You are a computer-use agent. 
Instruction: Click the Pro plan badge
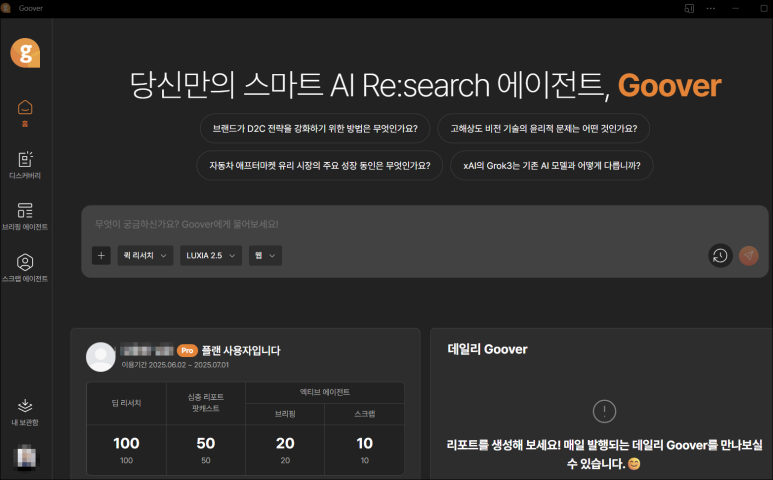coord(187,350)
